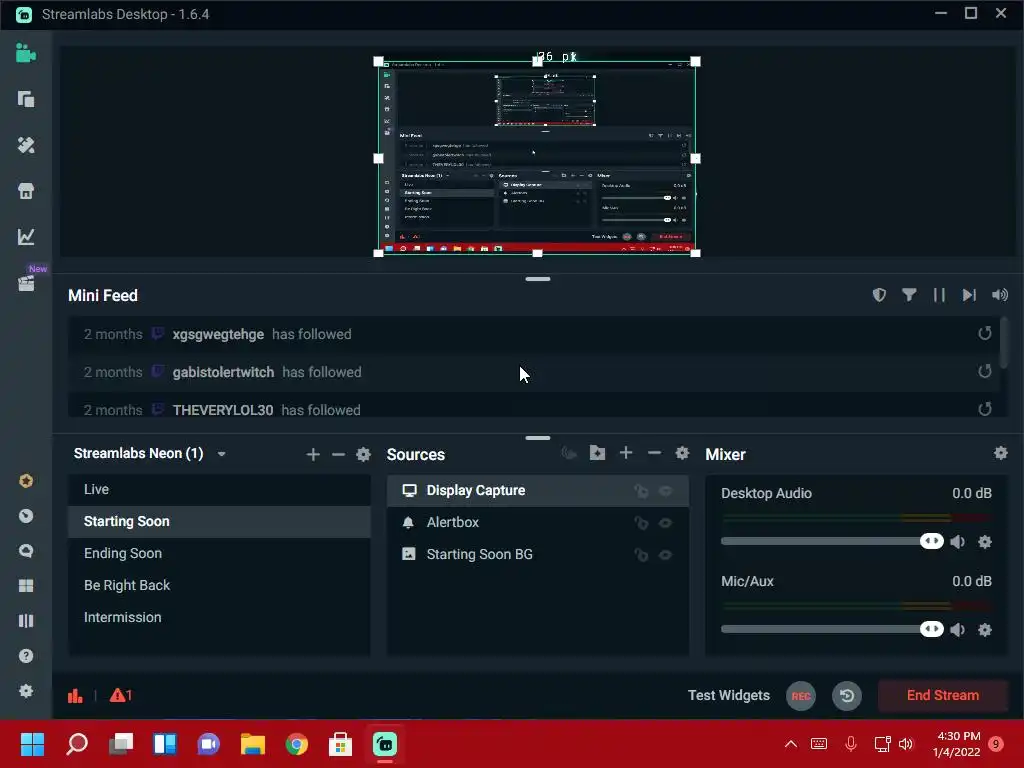Viewport: 1024px width, 768px height.
Task: Open the App Store icon in sidebar
Action: (x=25, y=191)
